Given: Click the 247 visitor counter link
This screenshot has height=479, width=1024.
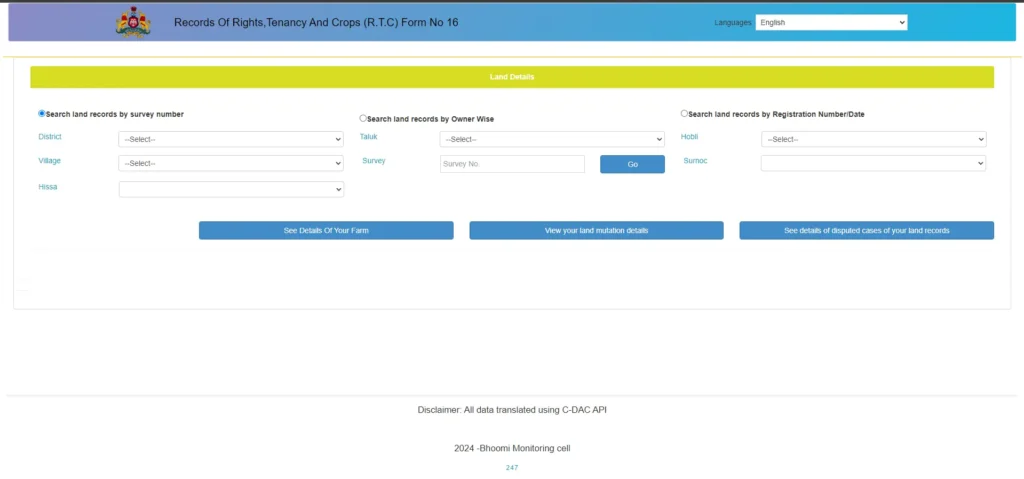Looking at the screenshot, I should pos(512,467).
